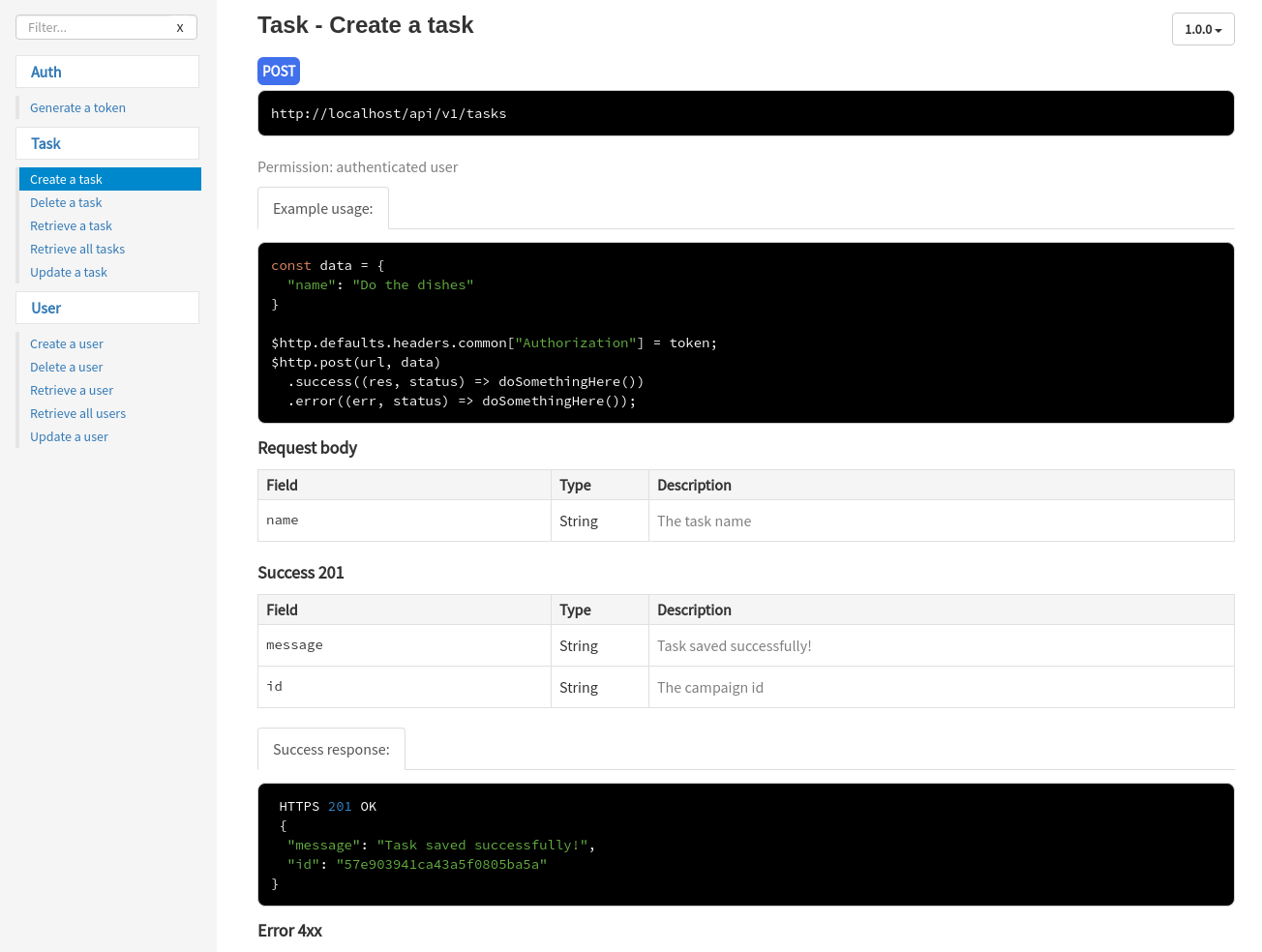Viewport: 1262px width, 952px height.
Task: Click the const data = { code line
Action: point(328,265)
